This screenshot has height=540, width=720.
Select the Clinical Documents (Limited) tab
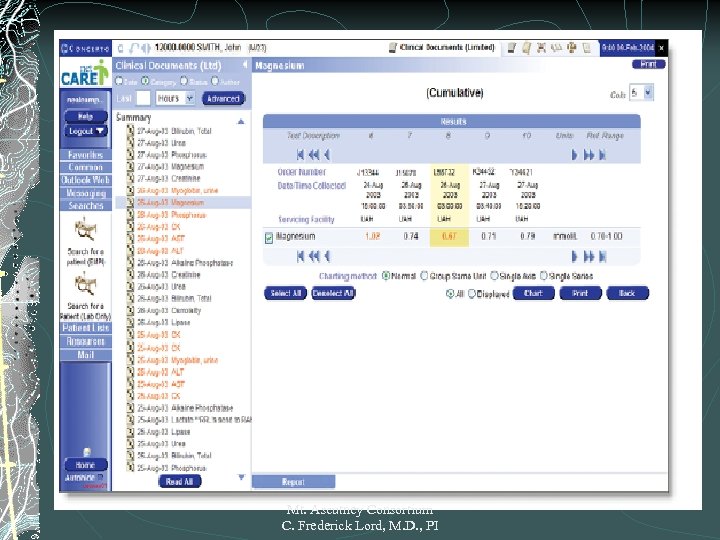(442, 47)
